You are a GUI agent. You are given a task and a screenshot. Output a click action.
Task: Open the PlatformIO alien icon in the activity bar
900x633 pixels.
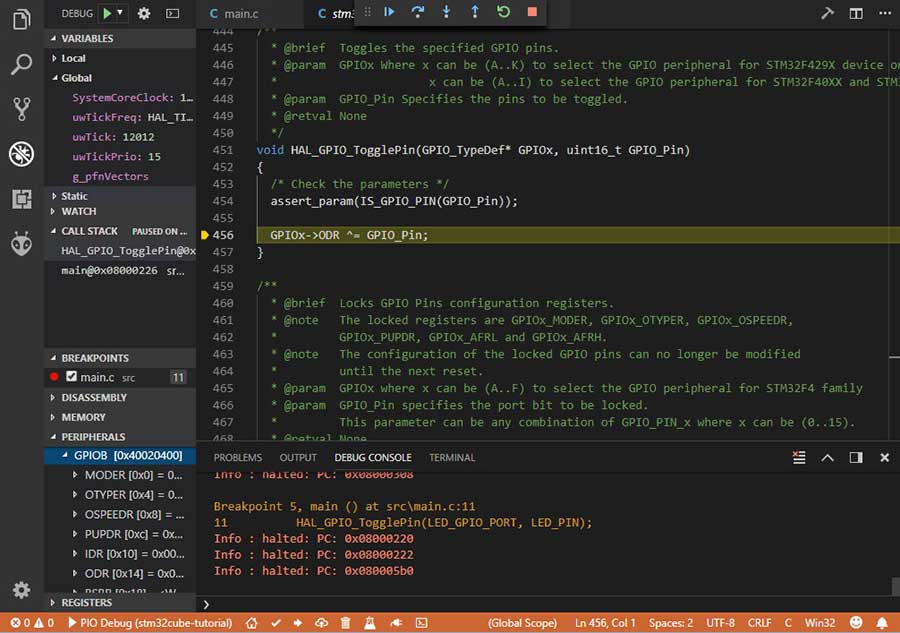[21, 242]
